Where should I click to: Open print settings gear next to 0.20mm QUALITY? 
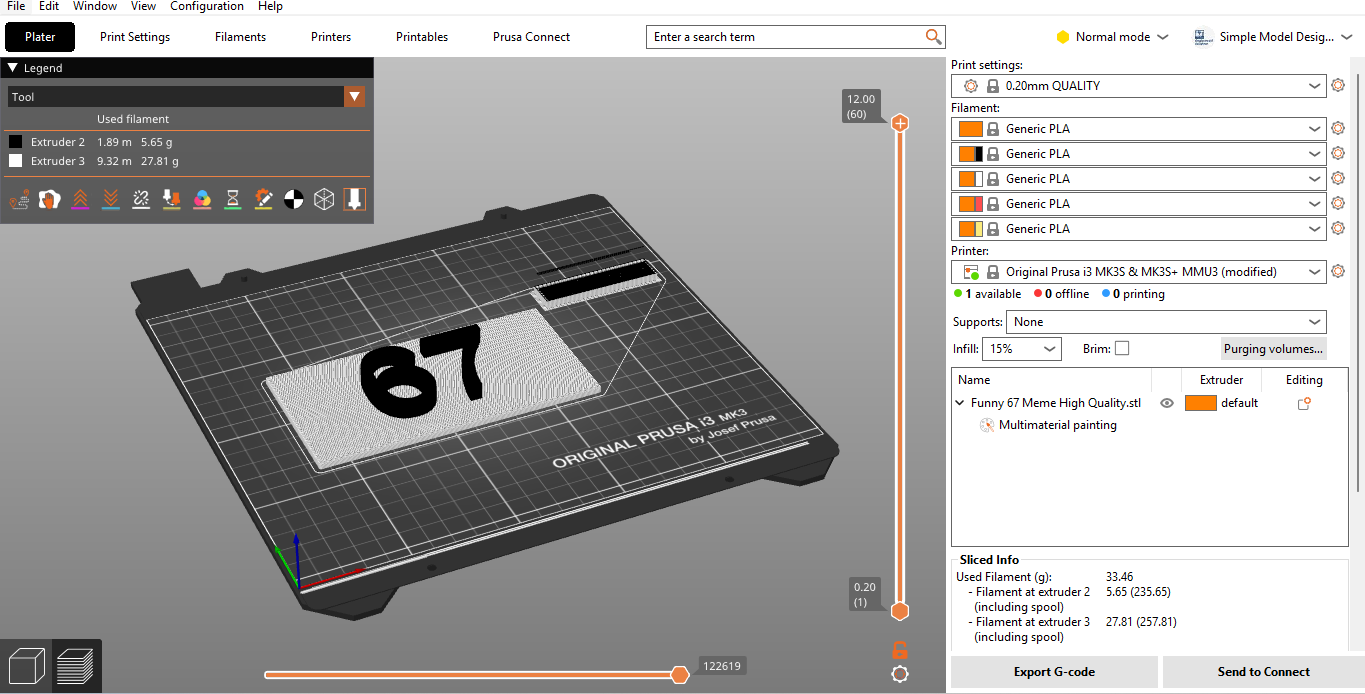pos(1338,86)
